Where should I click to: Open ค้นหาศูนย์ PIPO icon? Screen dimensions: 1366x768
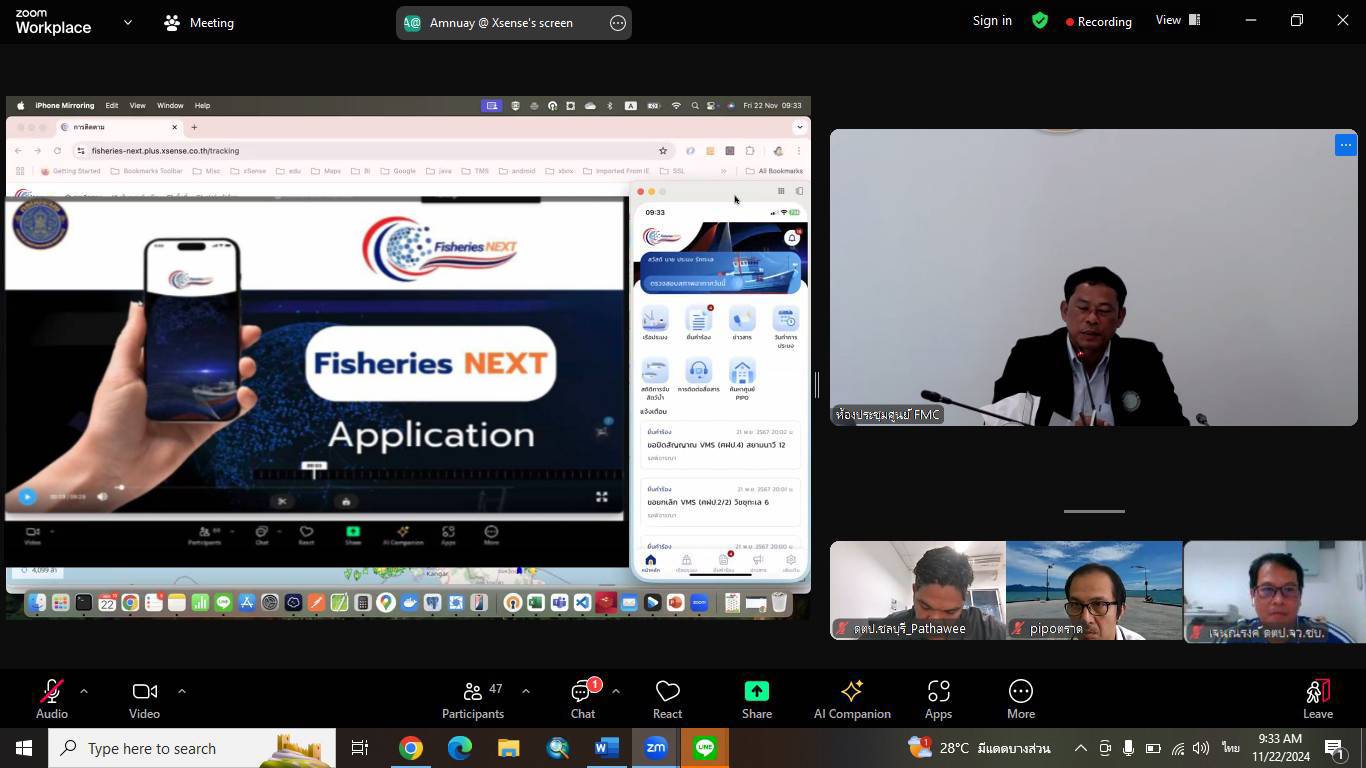point(742,380)
